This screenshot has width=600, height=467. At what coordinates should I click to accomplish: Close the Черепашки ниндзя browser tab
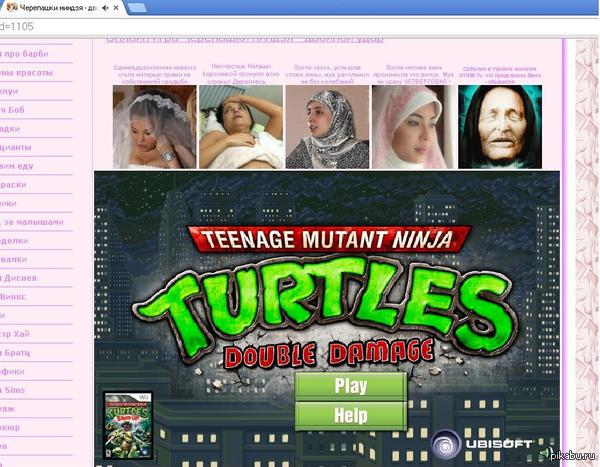tap(117, 8)
